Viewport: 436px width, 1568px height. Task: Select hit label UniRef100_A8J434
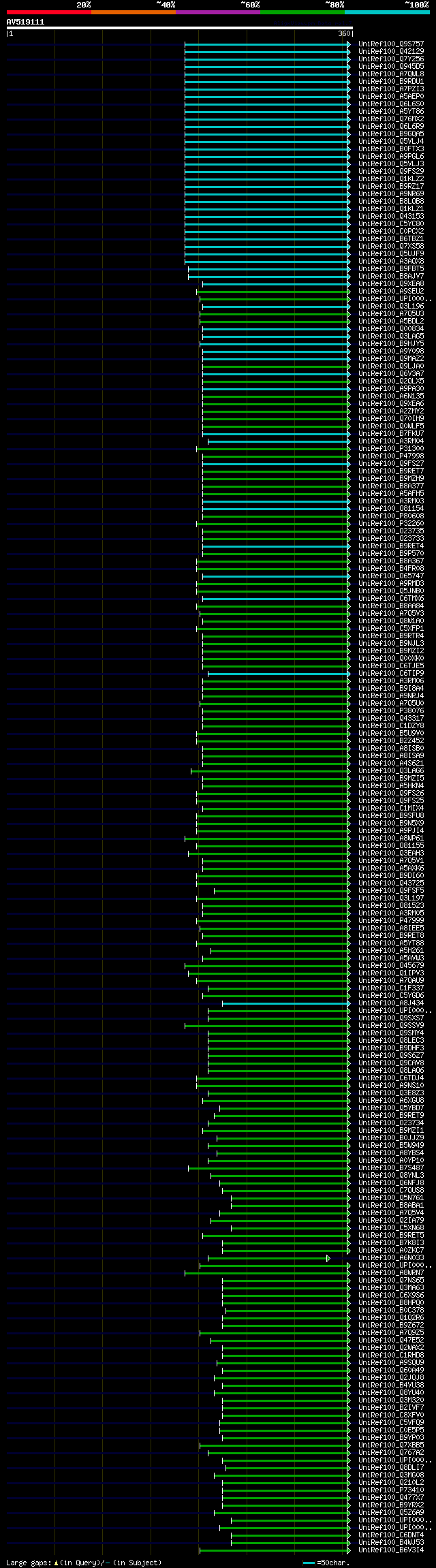point(391,1003)
